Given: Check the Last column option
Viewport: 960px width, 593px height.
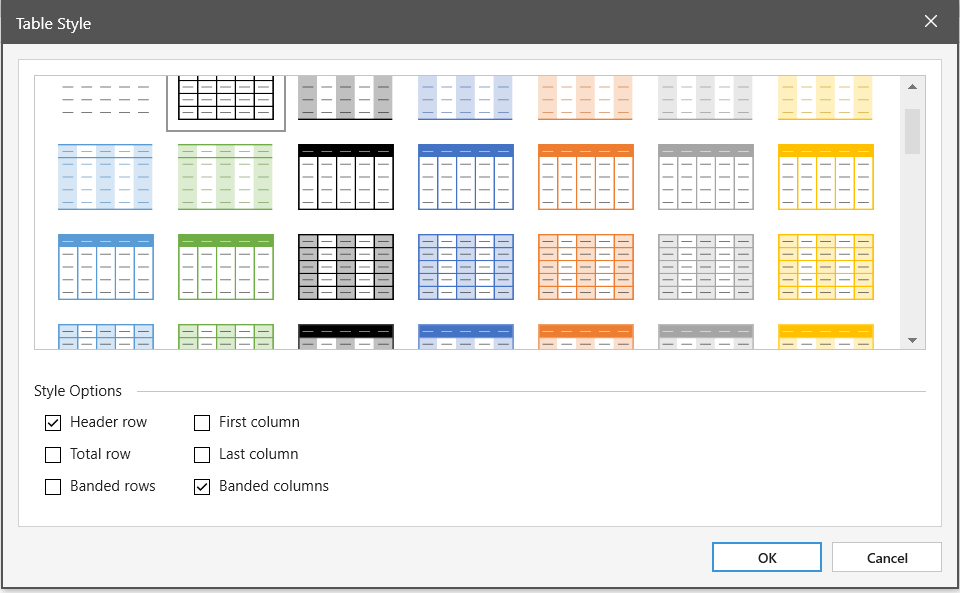Looking at the screenshot, I should [202, 455].
